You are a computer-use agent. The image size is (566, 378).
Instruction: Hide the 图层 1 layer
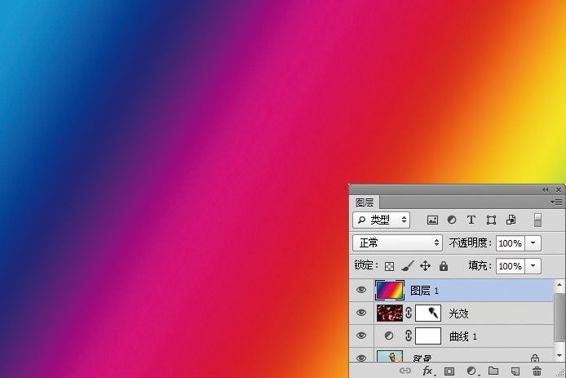[361, 290]
